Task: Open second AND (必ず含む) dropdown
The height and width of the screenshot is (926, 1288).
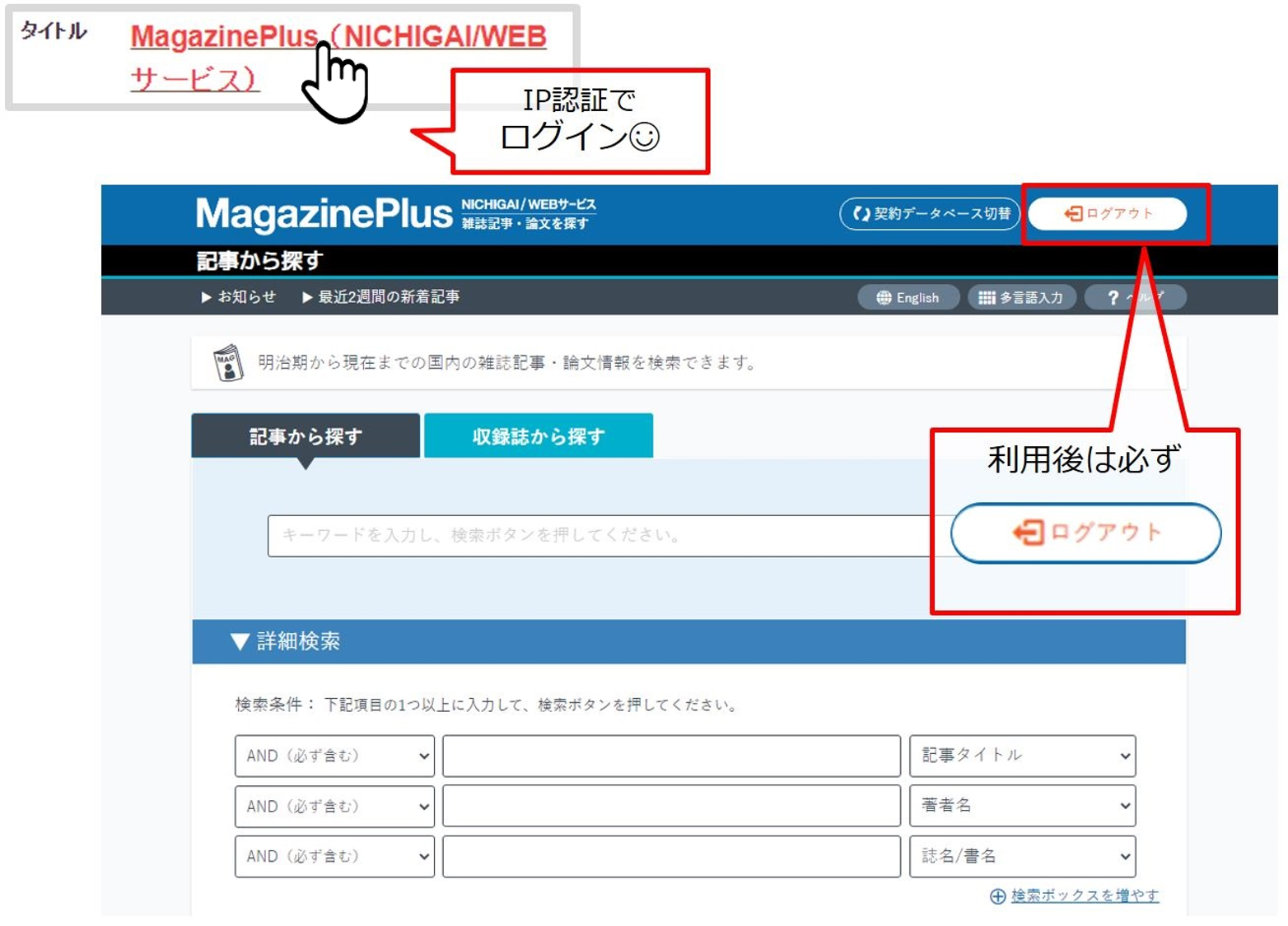Action: click(334, 807)
